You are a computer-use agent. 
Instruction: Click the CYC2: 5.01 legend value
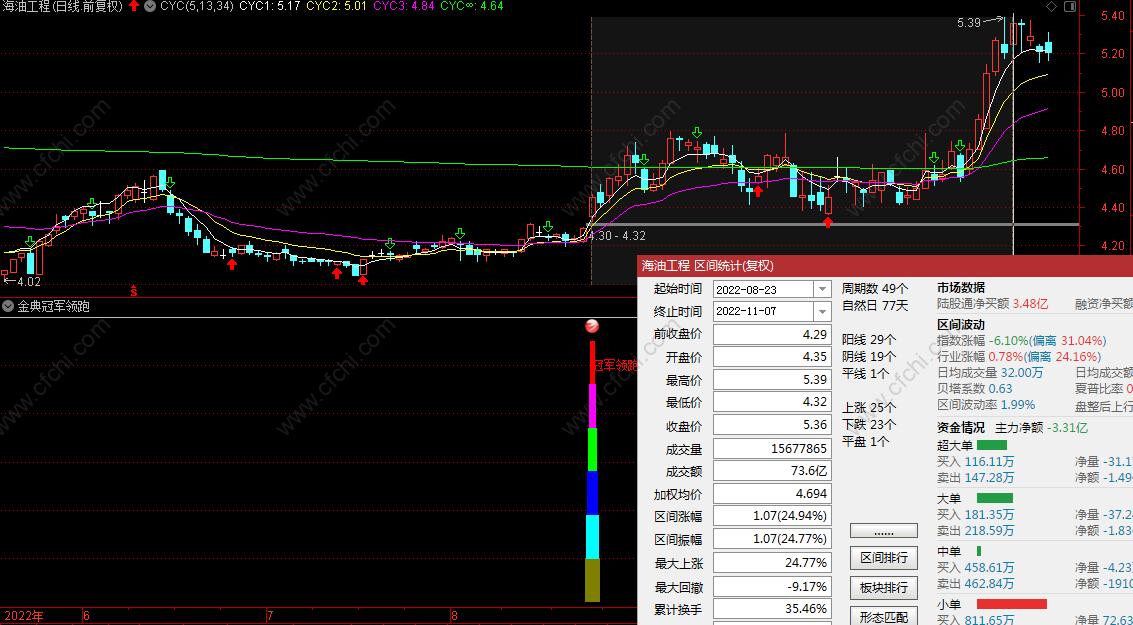tap(336, 6)
